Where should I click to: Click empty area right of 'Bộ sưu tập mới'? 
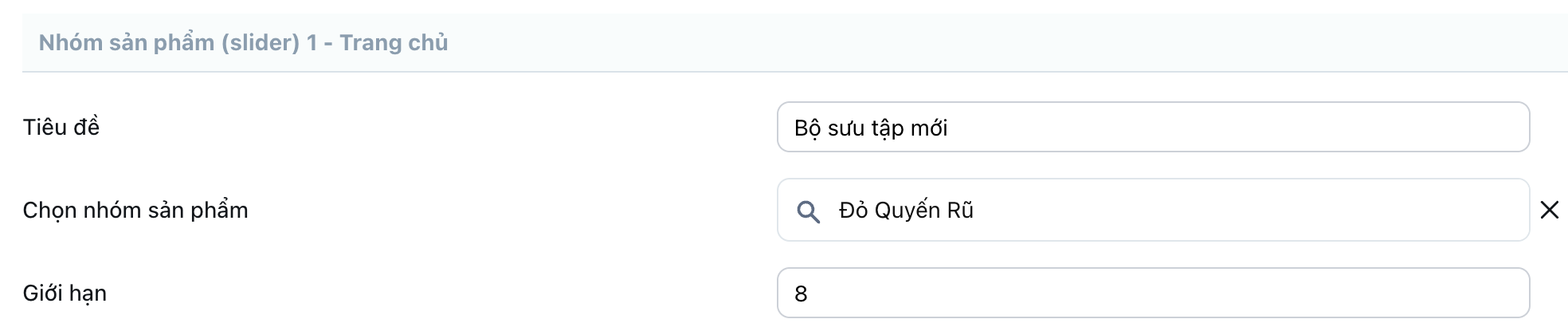pos(1235,128)
